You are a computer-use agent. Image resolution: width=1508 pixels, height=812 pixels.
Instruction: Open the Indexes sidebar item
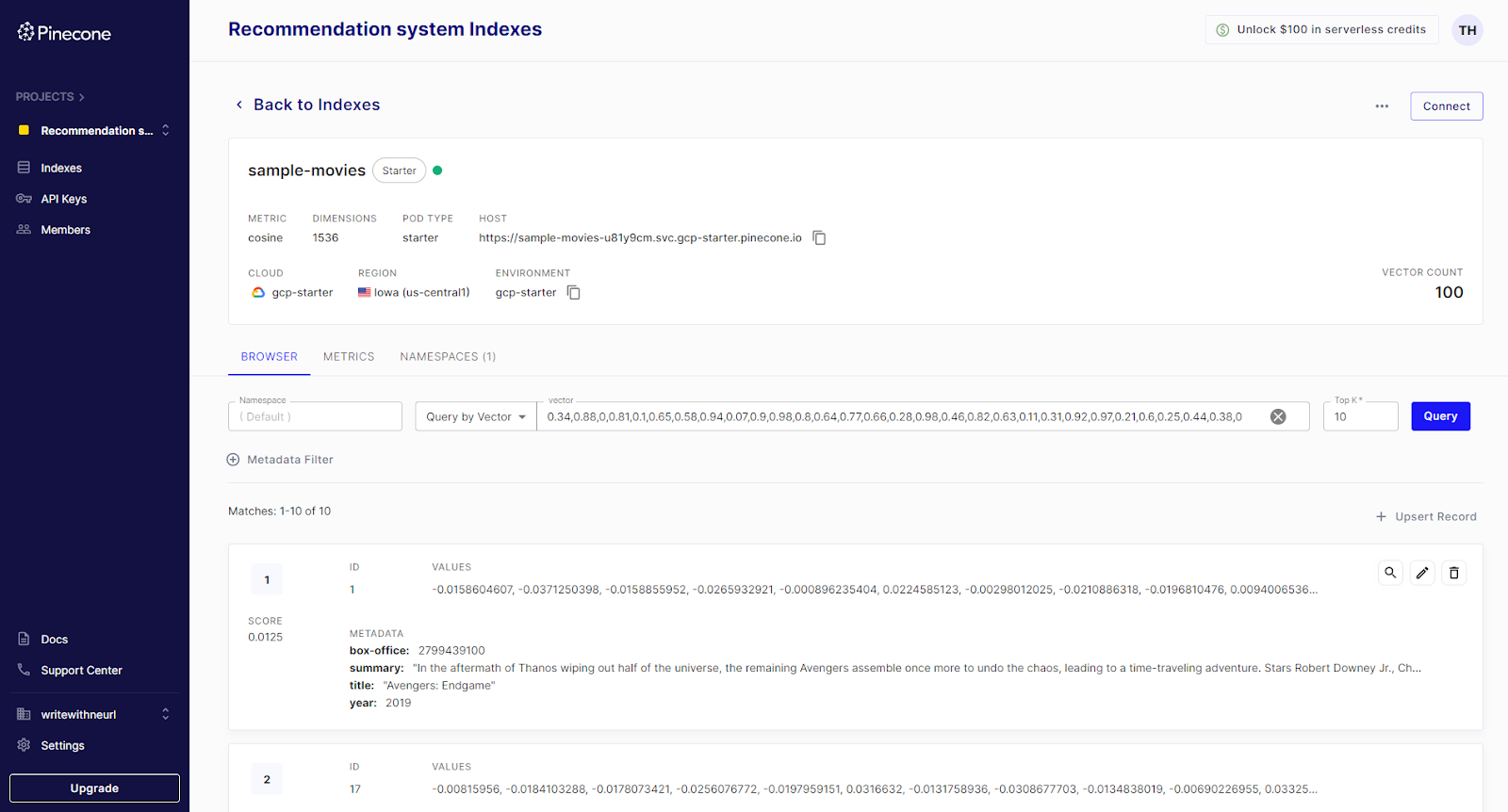[x=61, y=168]
